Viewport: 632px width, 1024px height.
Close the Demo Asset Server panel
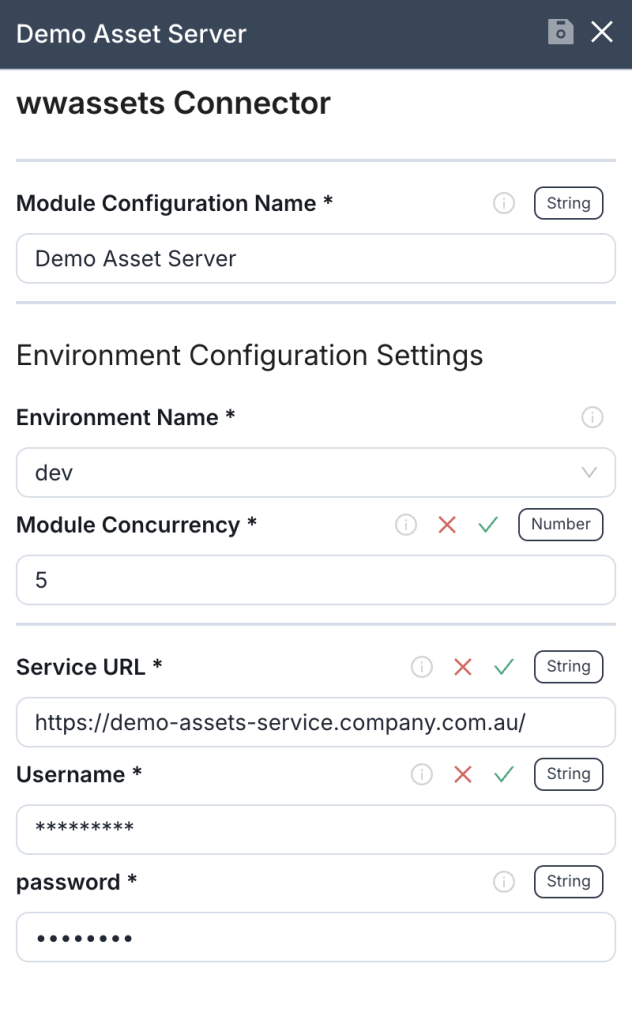[x=601, y=31]
